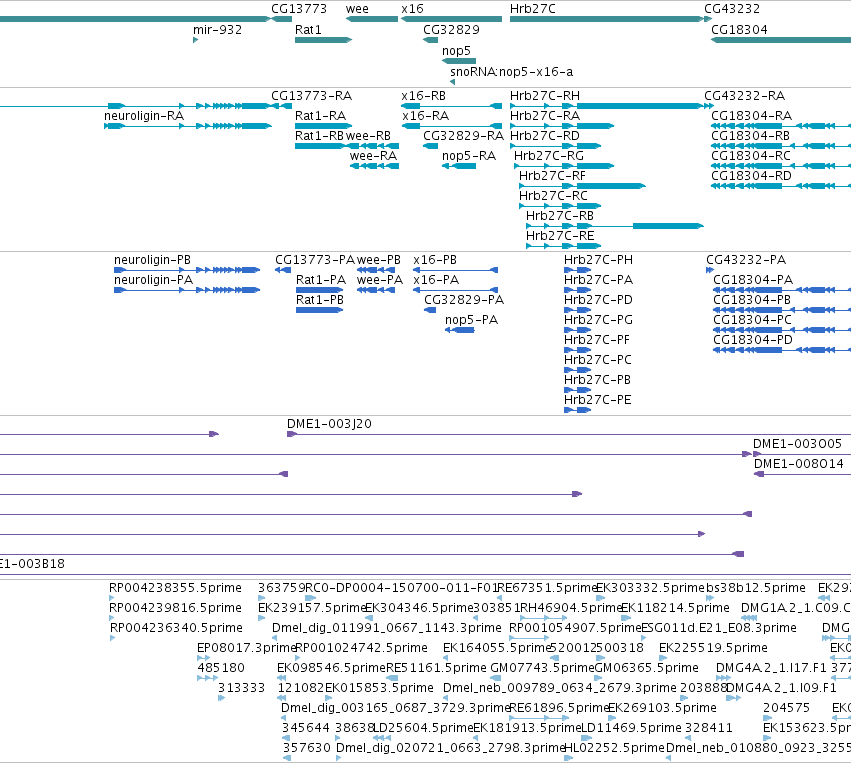Select the CG43232 gene label
This screenshot has width=851, height=763.
point(732,9)
